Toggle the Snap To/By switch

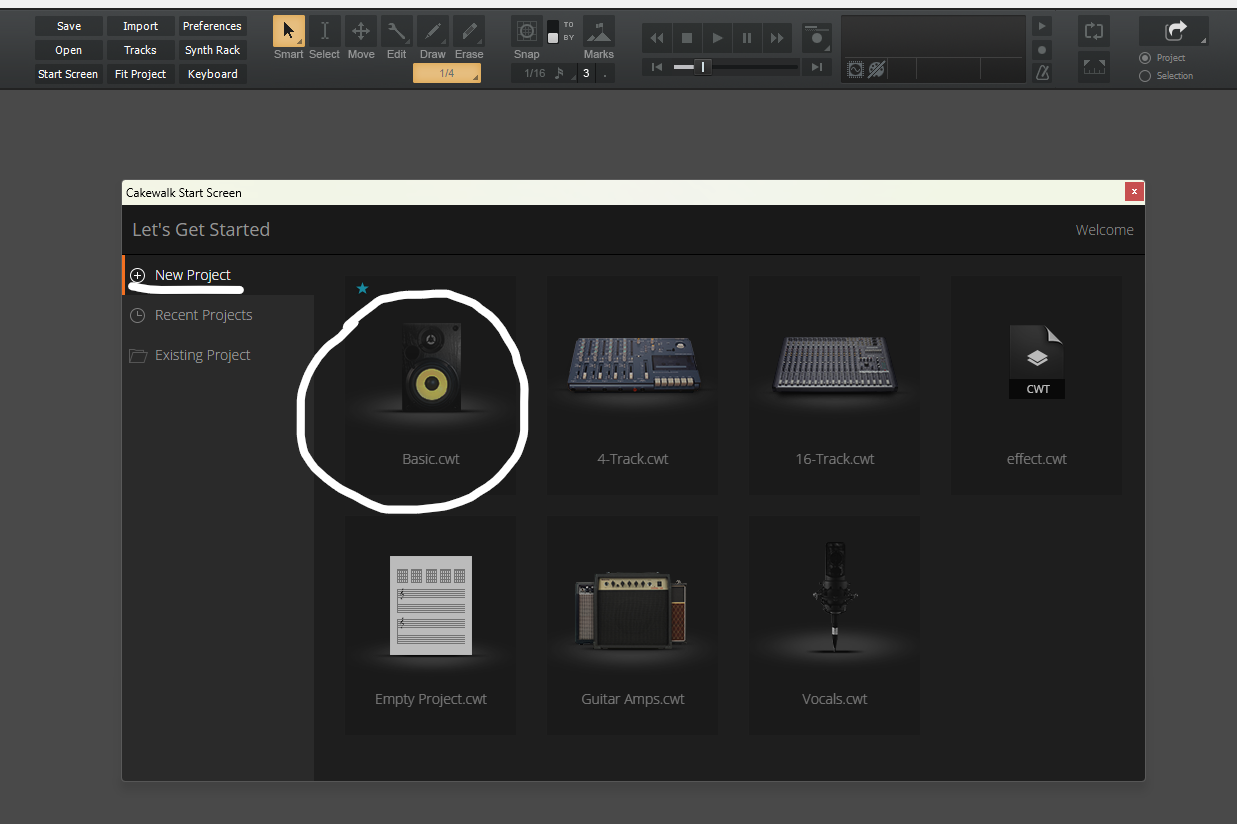553,31
